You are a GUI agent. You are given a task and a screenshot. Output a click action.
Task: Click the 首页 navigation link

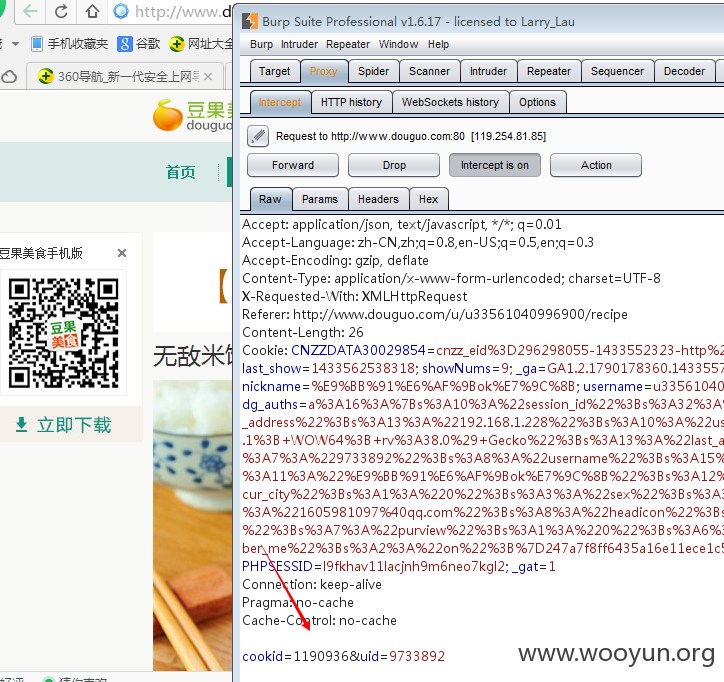pyautogui.click(x=181, y=172)
